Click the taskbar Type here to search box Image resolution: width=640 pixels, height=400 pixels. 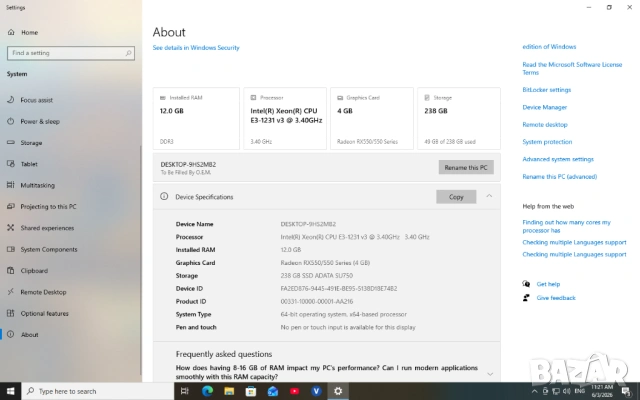98,391
